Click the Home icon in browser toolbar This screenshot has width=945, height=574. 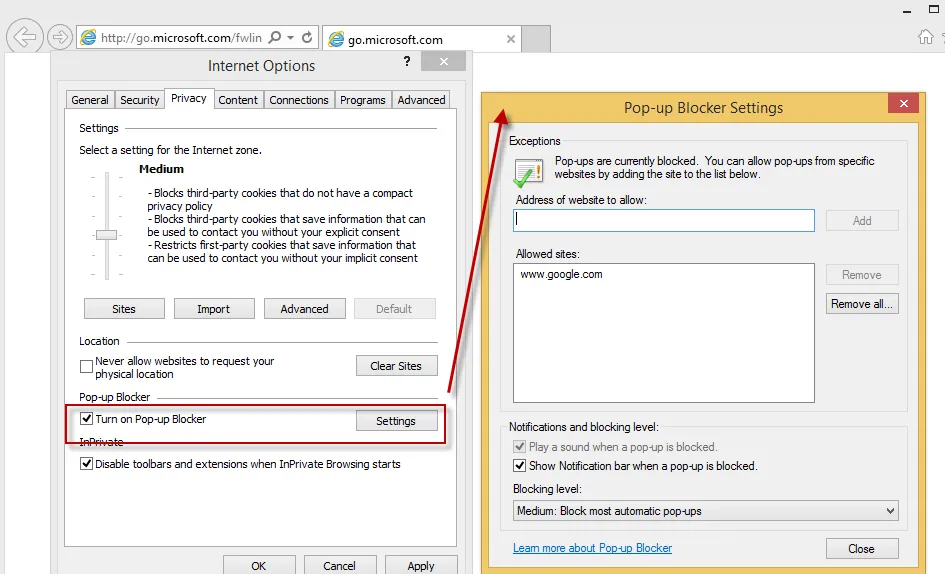926,37
